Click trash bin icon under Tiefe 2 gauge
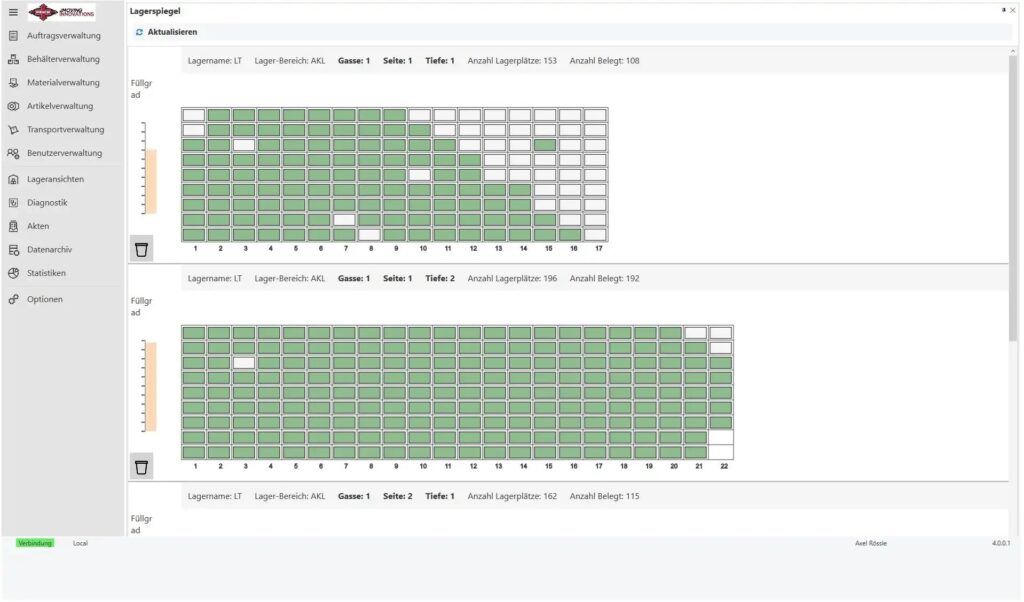Viewport: 1024px width, 602px height. (x=141, y=467)
